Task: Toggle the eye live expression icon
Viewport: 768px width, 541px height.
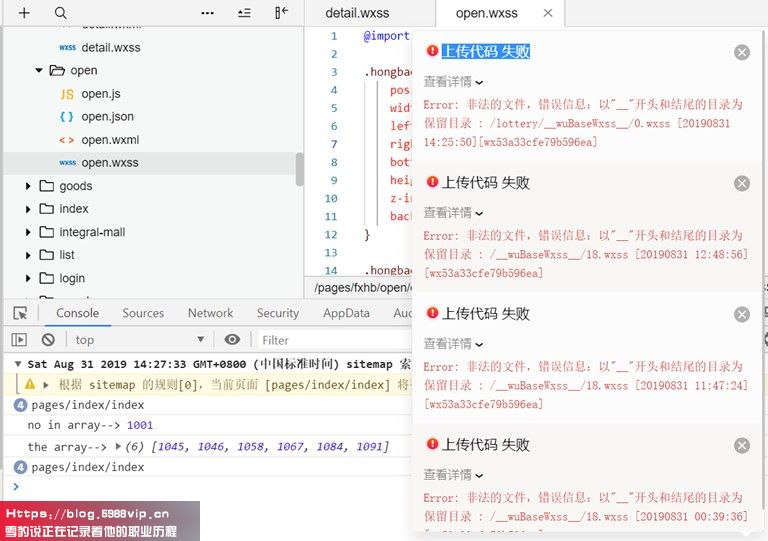Action: pos(232,340)
